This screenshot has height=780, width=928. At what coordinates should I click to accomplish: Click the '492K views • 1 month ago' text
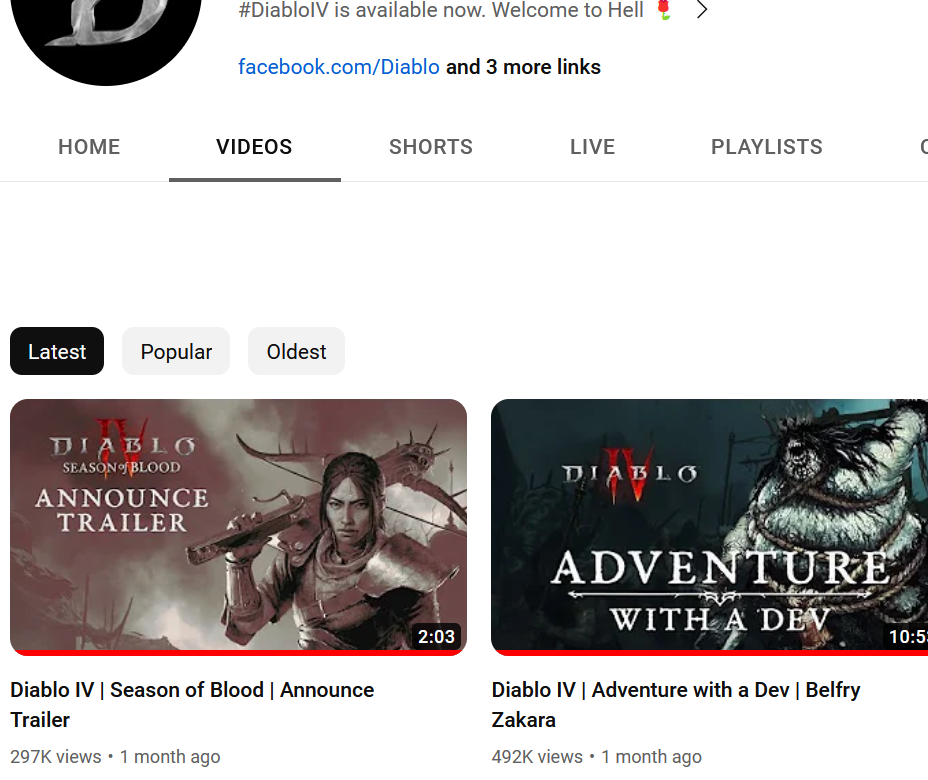597,756
